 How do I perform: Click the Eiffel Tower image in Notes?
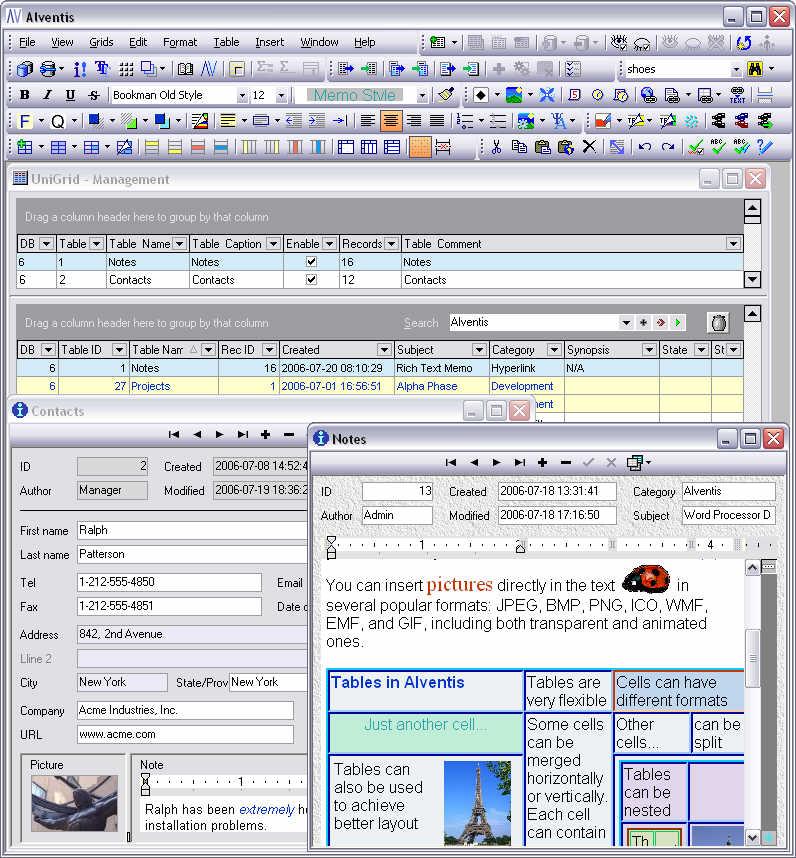(477, 803)
